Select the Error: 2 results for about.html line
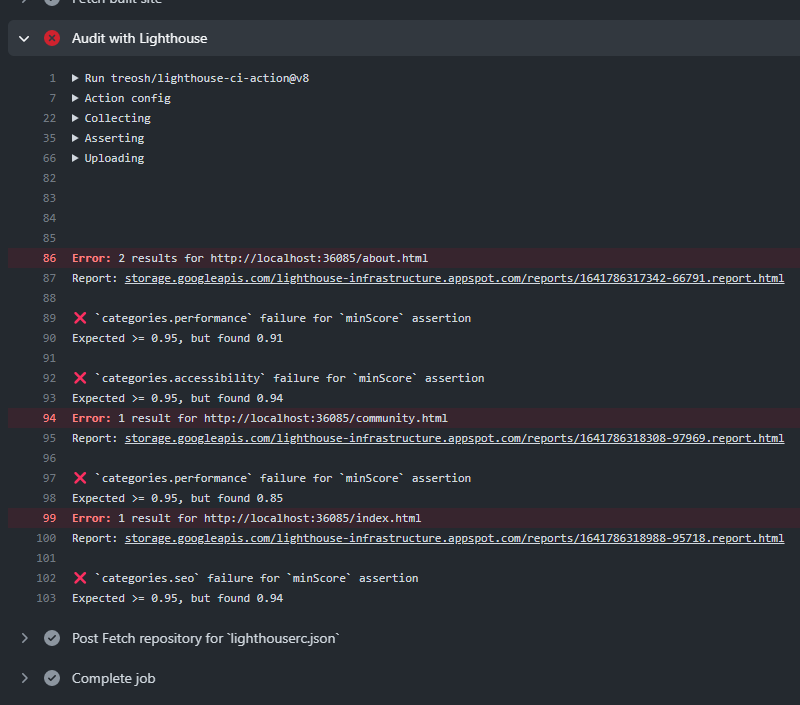This screenshot has width=800, height=705. (x=404, y=258)
